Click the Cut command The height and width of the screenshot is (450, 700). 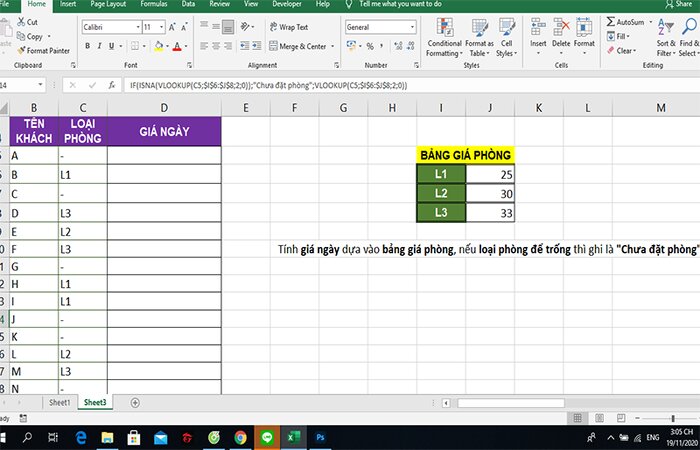[x=27, y=22]
